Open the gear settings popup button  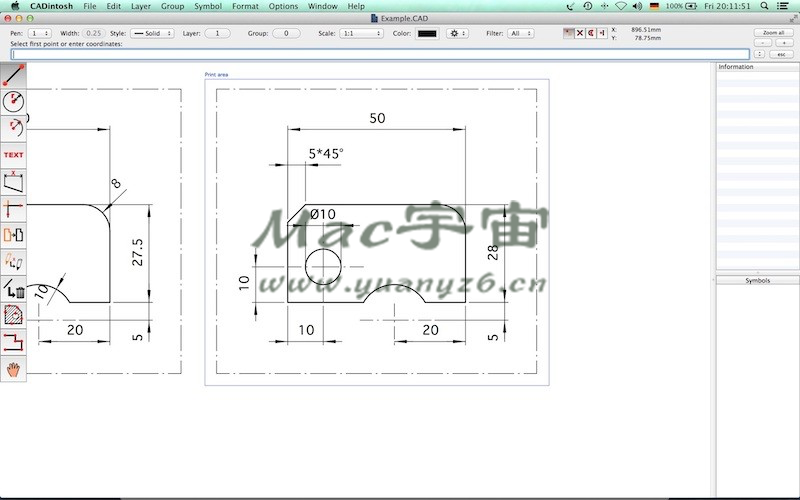(458, 33)
